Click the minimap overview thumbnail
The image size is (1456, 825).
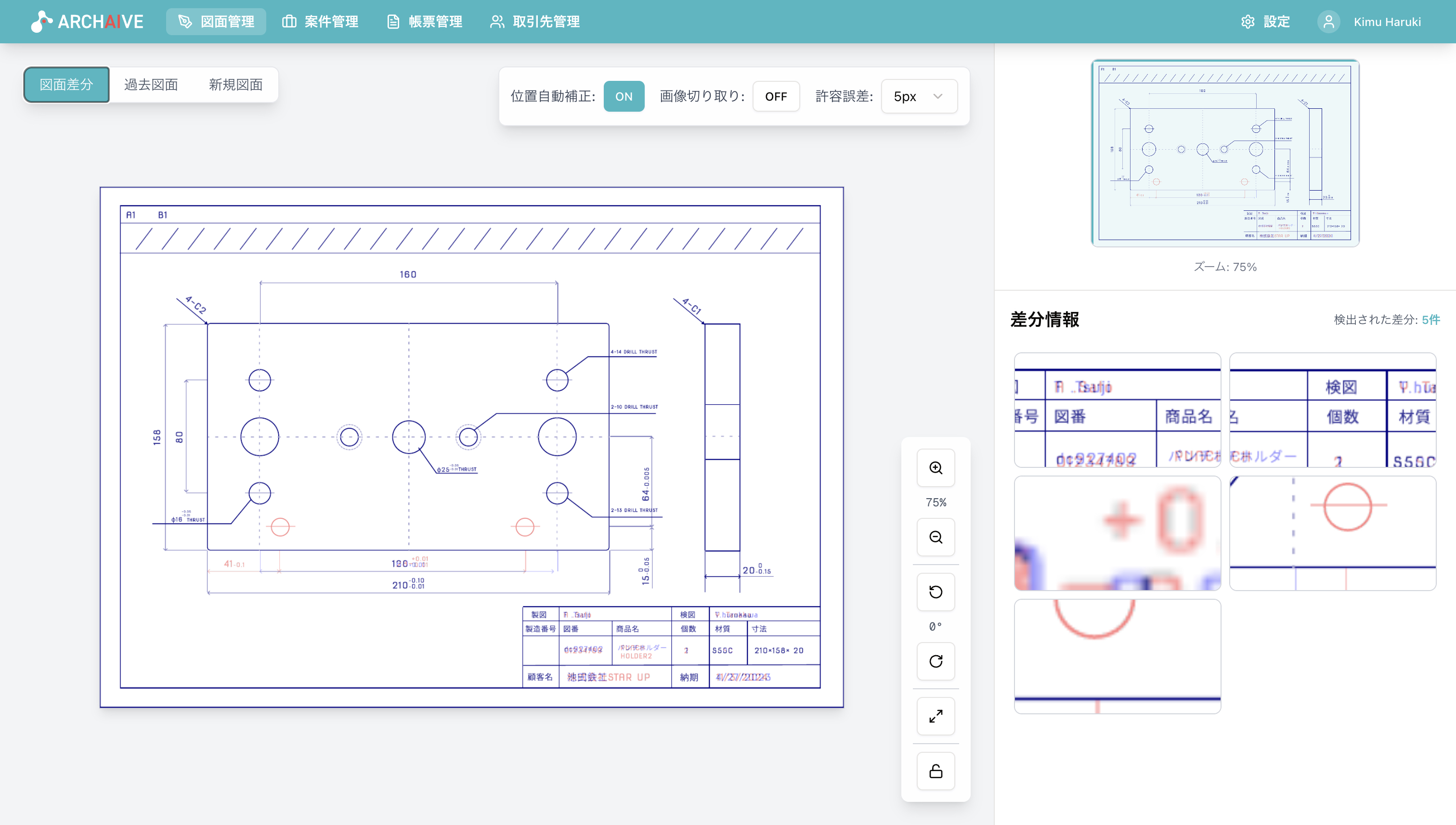pos(1225,153)
